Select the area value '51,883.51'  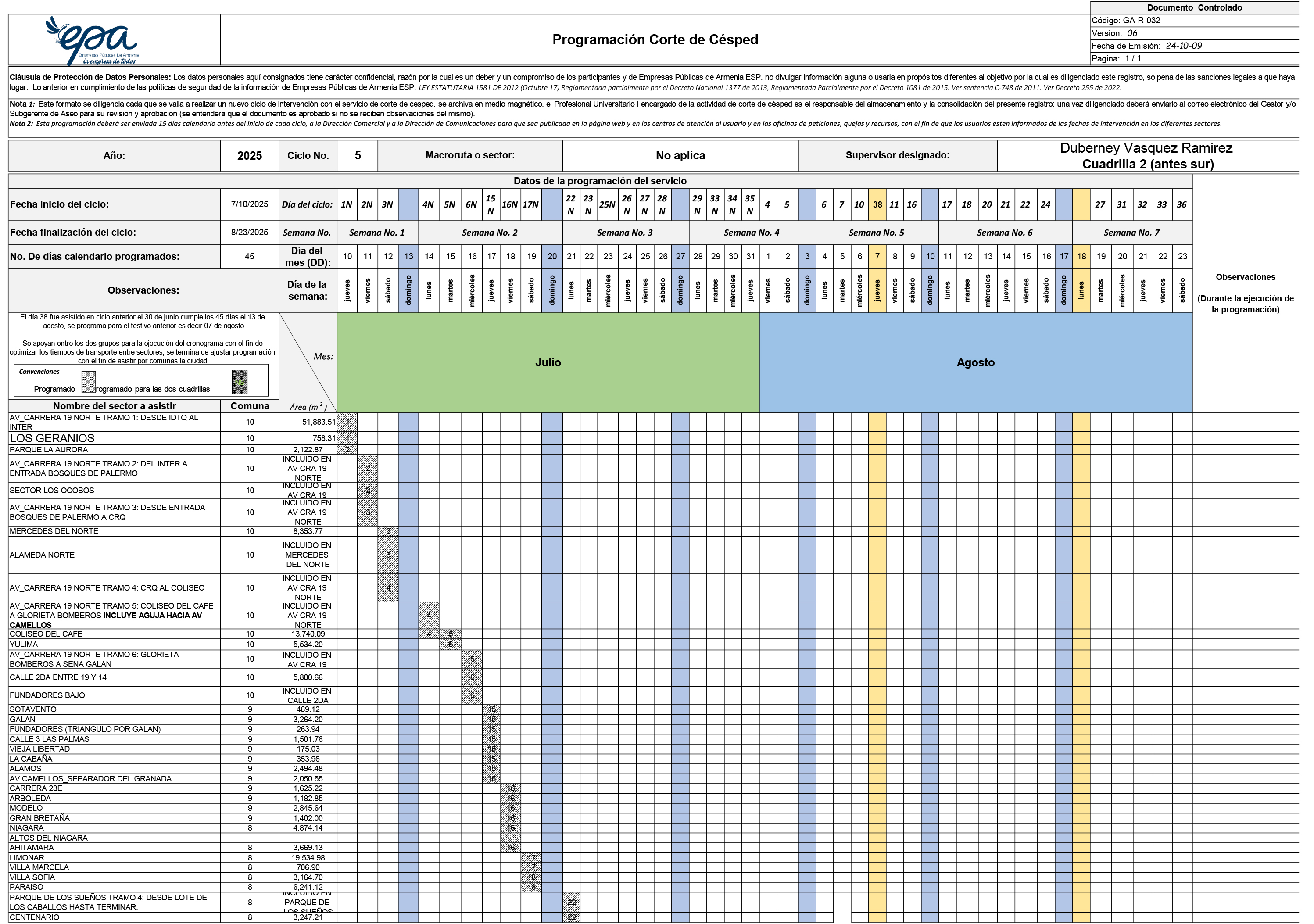tap(319, 422)
